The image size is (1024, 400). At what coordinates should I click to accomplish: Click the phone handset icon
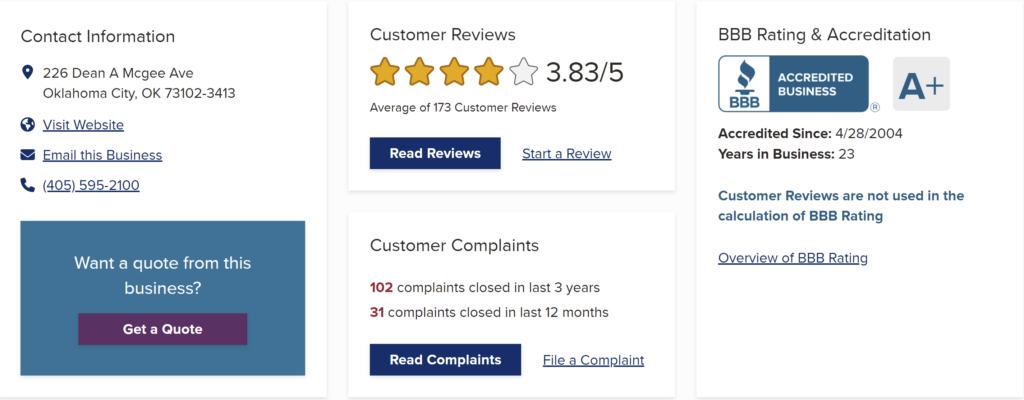pyautogui.click(x=27, y=186)
